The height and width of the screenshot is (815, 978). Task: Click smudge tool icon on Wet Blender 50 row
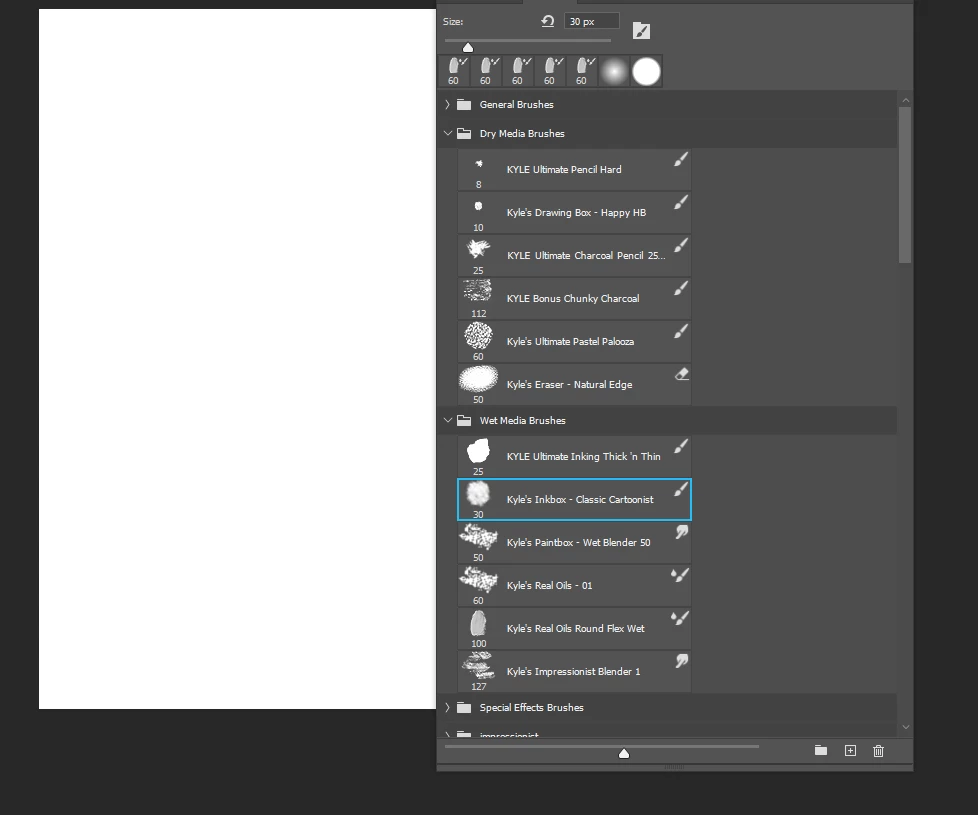click(x=682, y=532)
